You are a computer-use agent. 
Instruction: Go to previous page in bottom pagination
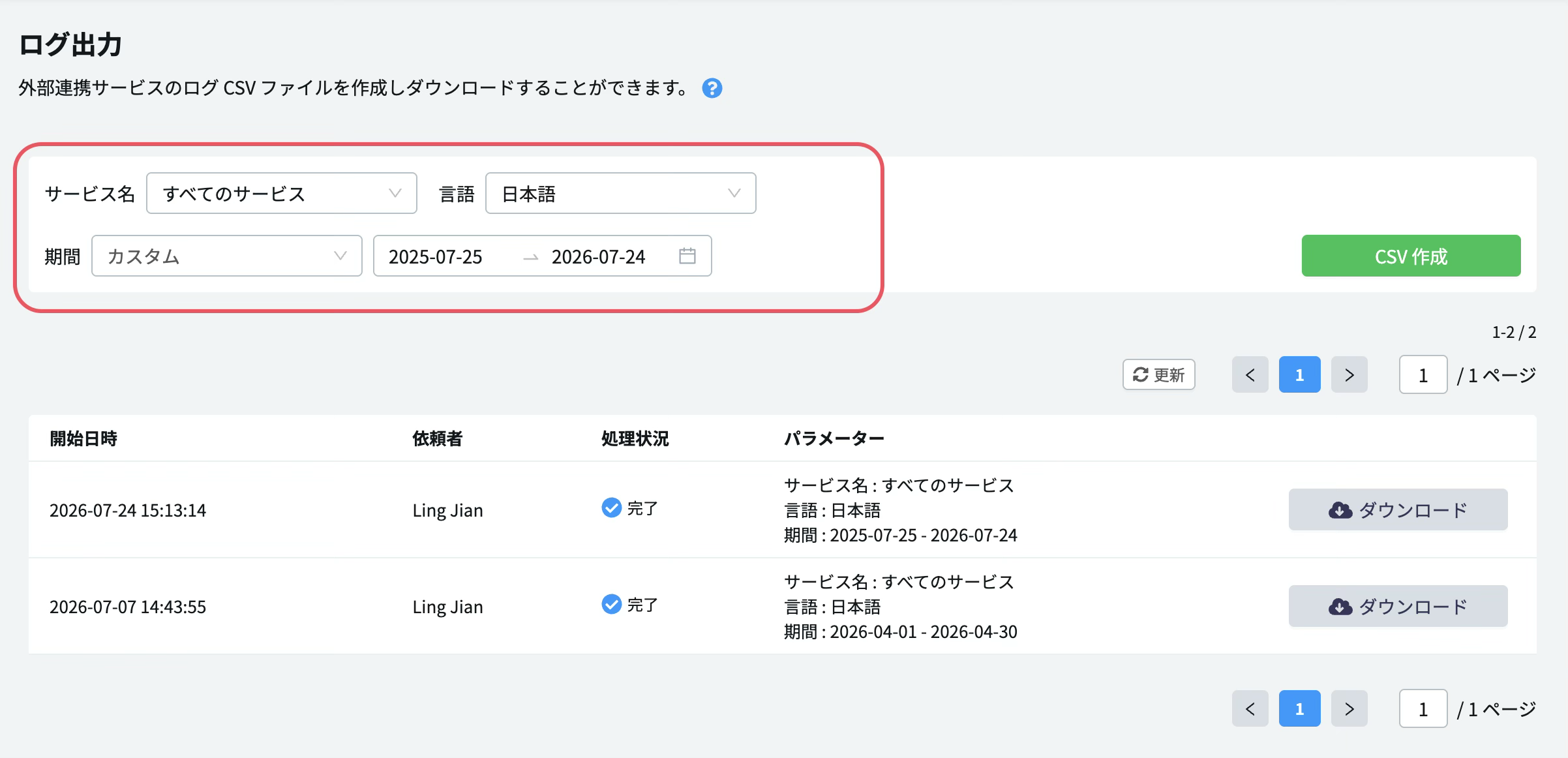pos(1250,708)
